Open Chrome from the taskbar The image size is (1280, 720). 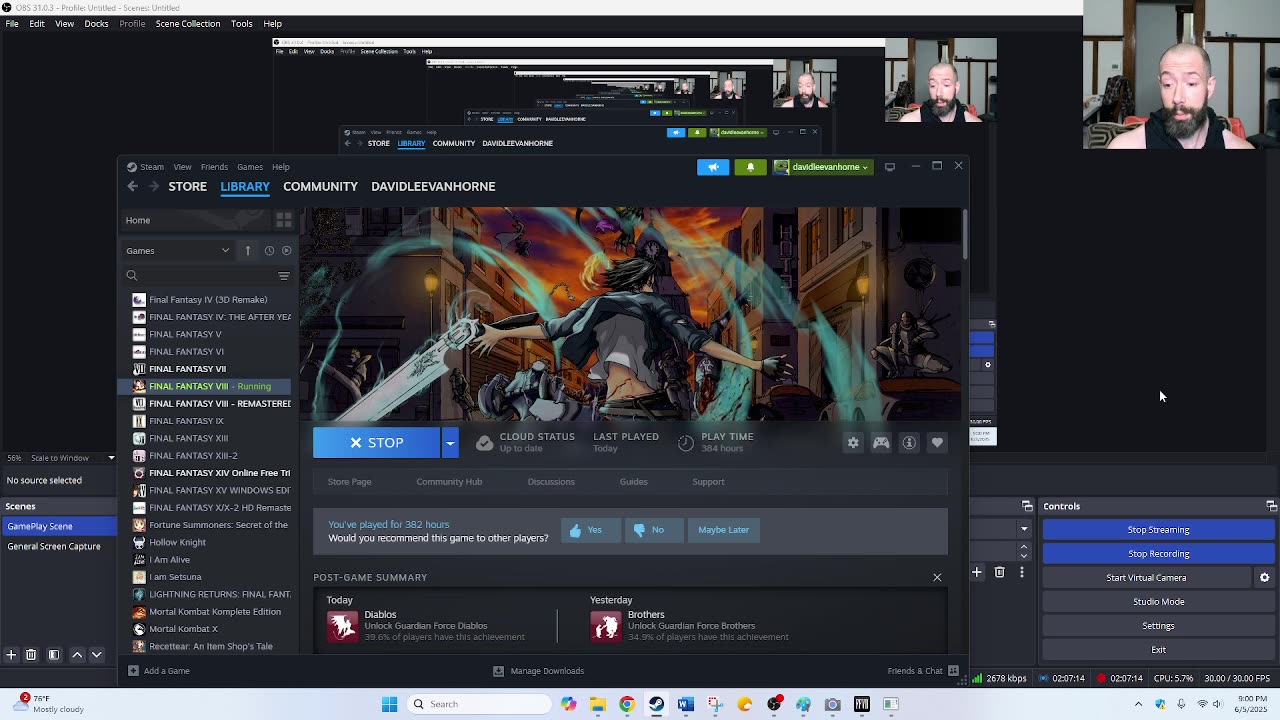(x=627, y=704)
